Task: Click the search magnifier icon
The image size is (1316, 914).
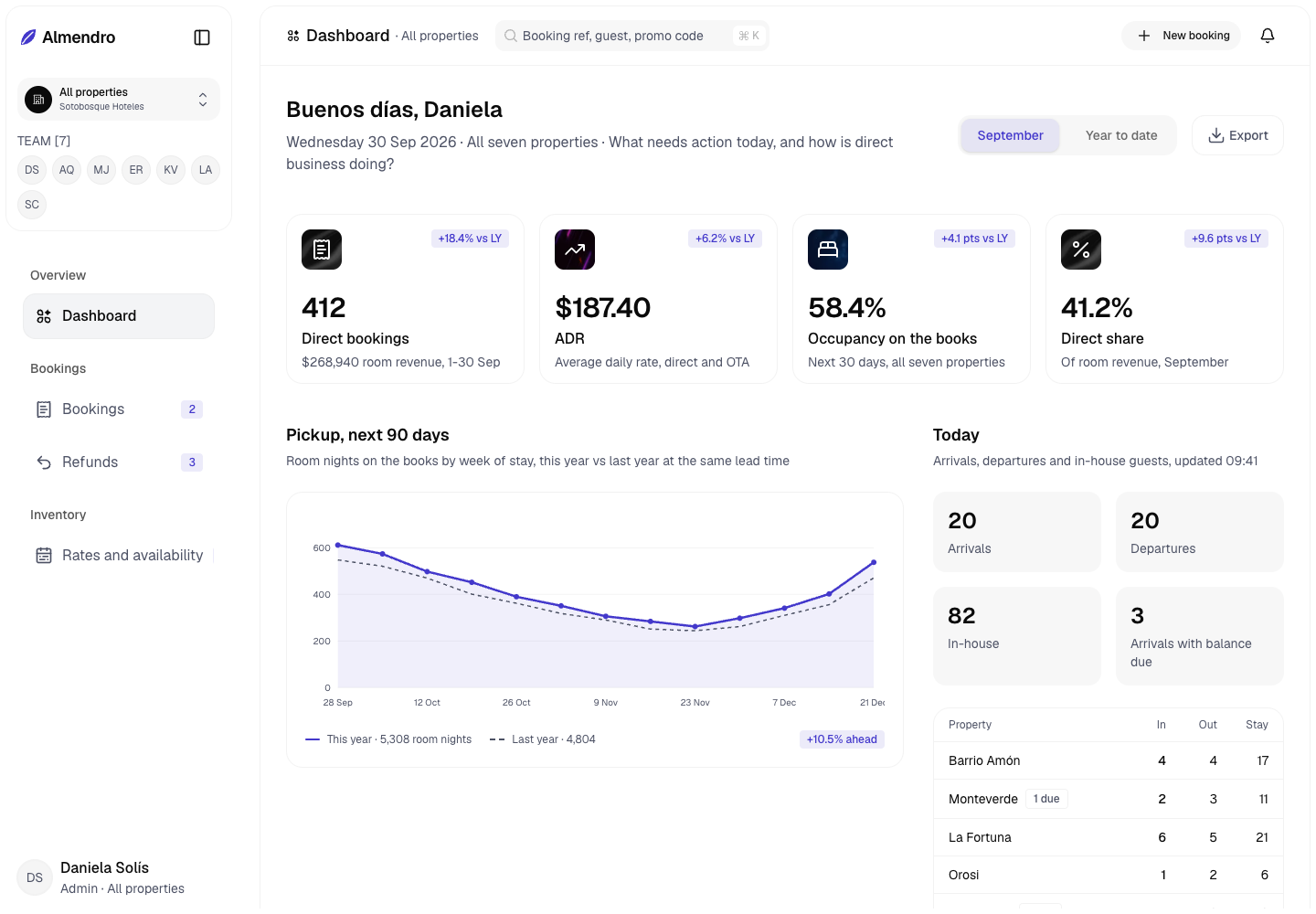Action: pyautogui.click(x=511, y=36)
